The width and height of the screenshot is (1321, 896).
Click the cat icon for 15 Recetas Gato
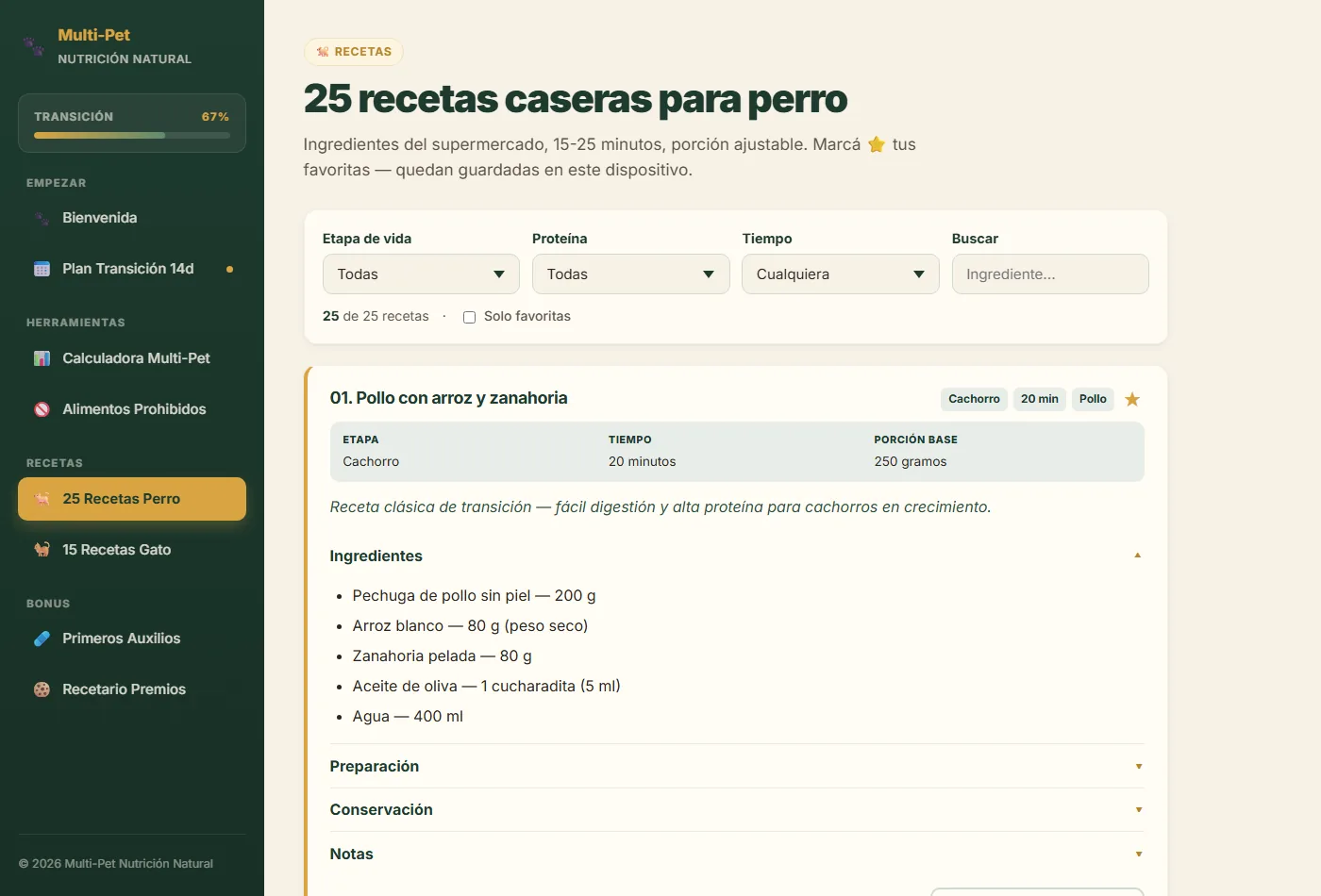point(42,550)
